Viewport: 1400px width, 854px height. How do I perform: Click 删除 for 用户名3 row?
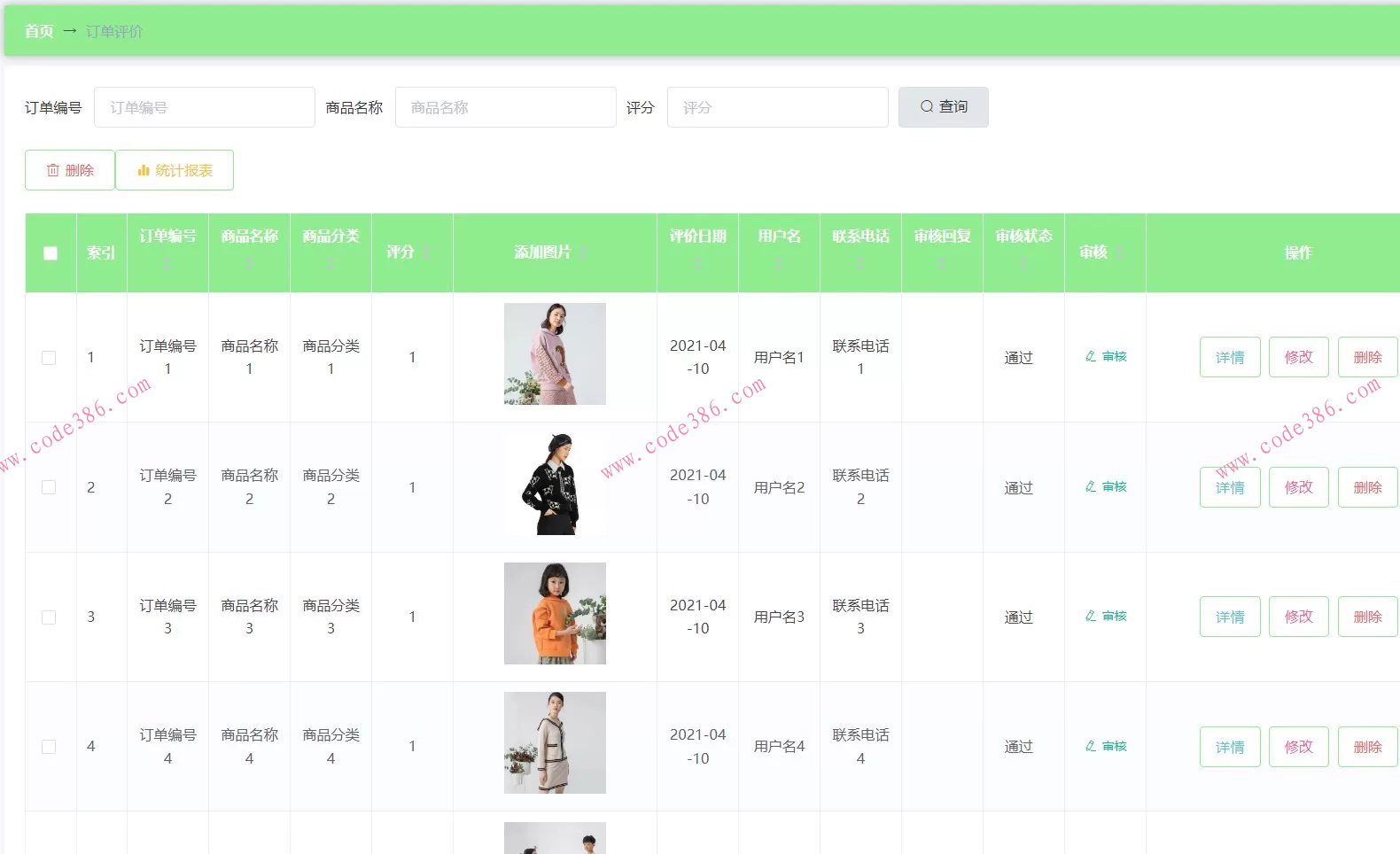pos(1368,617)
